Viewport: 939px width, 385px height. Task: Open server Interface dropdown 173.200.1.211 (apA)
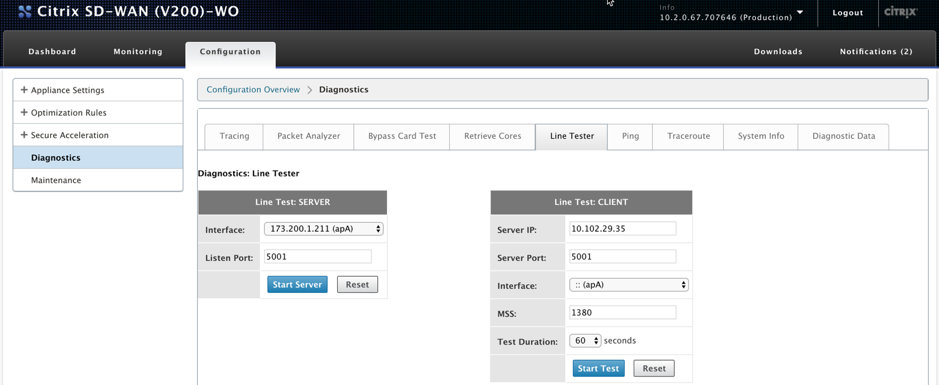pyautogui.click(x=323, y=229)
